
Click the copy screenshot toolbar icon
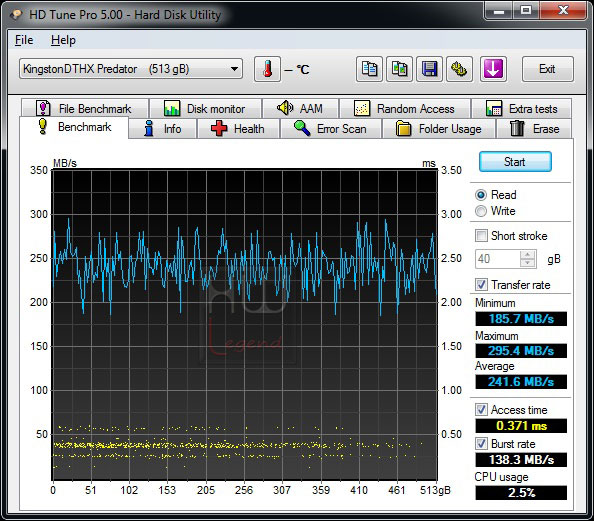pyautogui.click(x=399, y=69)
